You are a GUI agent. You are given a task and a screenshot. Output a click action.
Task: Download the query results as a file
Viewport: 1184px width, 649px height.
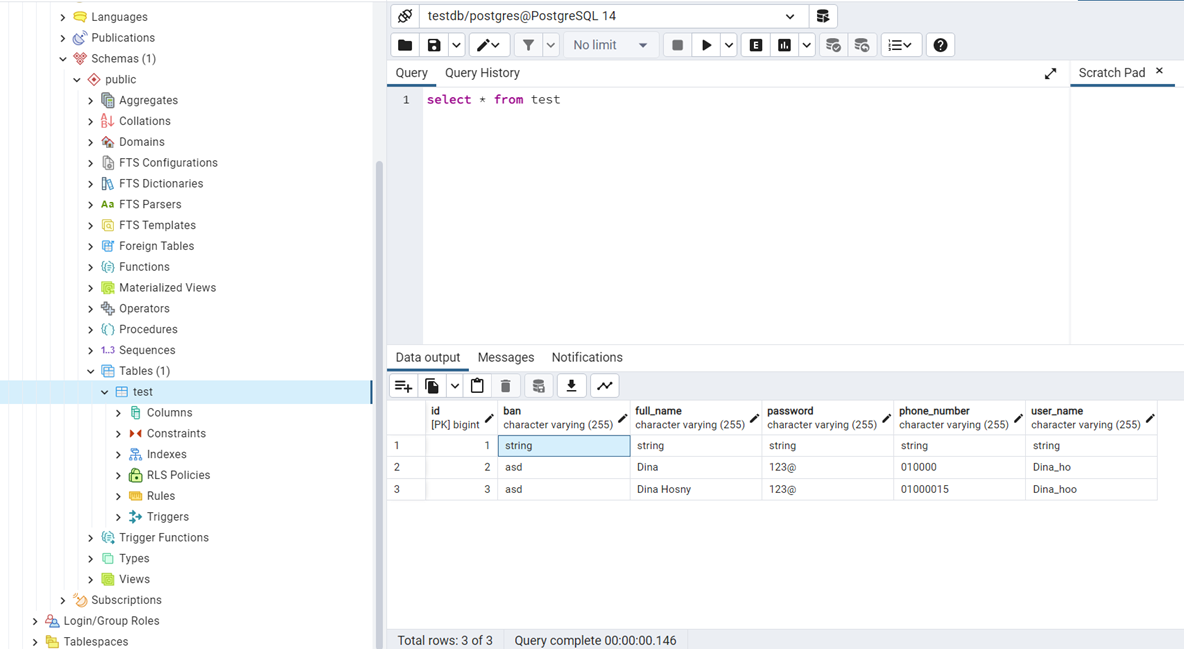click(570, 385)
